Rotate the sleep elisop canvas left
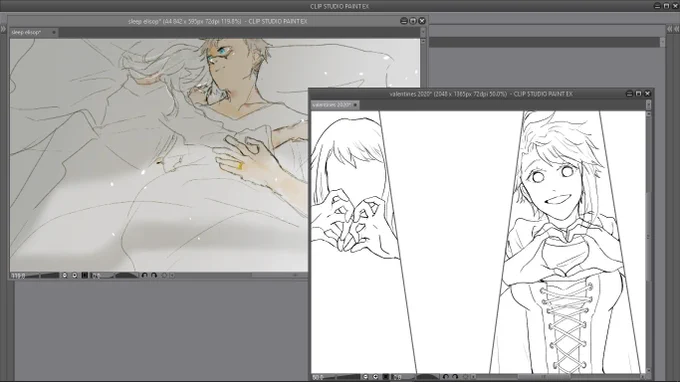This screenshot has height=382, width=680. pyautogui.click(x=144, y=275)
